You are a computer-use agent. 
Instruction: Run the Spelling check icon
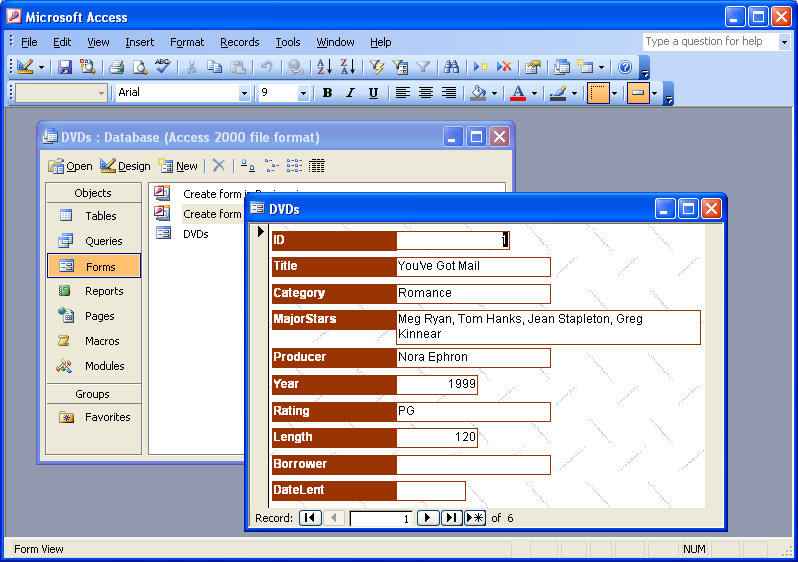coord(163,67)
